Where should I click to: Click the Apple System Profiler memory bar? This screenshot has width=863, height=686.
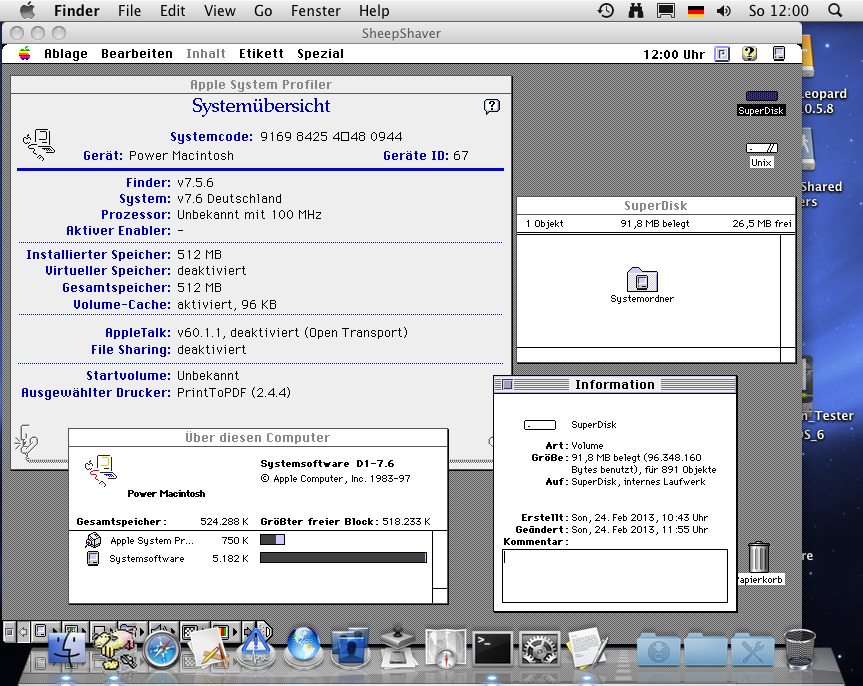[272, 540]
